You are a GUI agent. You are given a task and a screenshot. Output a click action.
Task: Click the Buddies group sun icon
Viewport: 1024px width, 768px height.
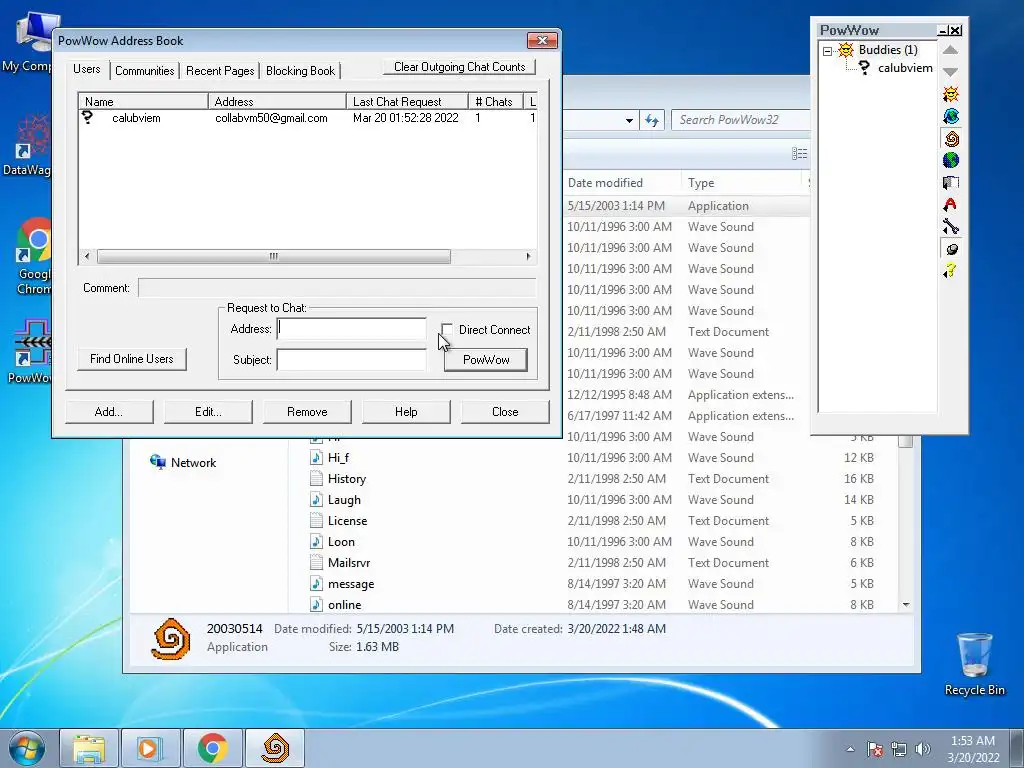846,50
